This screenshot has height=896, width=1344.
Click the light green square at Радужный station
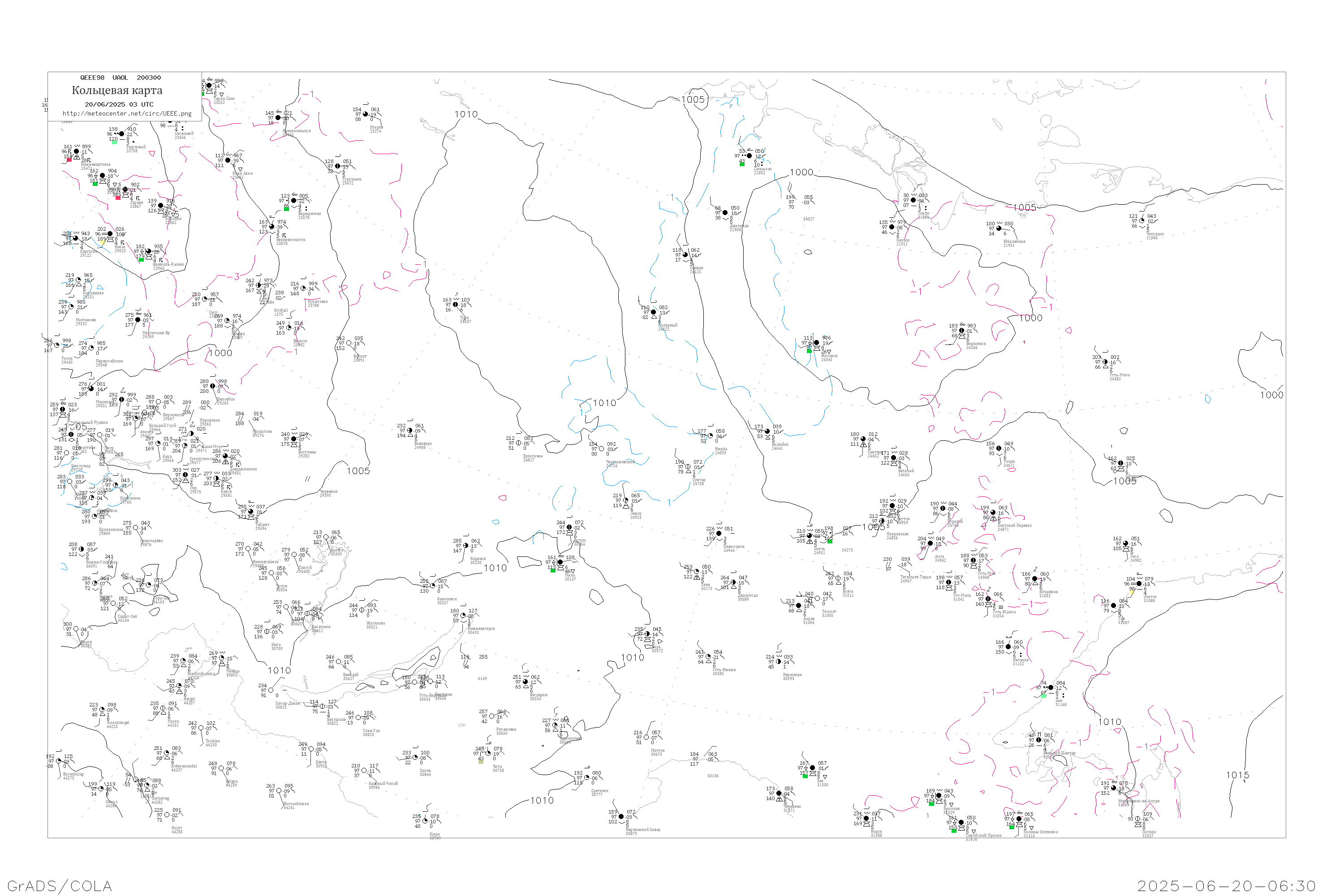pyautogui.click(x=114, y=142)
